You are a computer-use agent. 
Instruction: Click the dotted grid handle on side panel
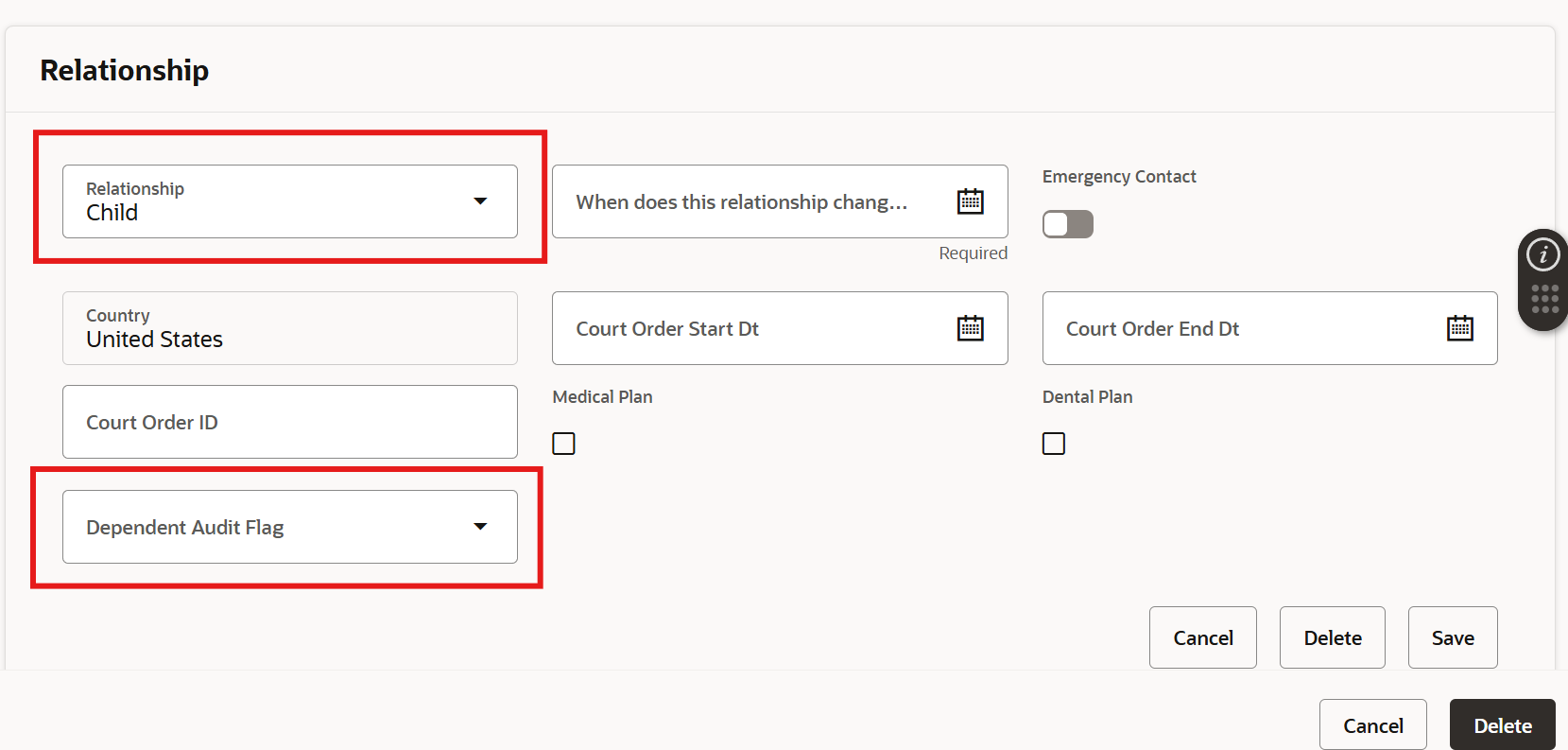[1544, 299]
